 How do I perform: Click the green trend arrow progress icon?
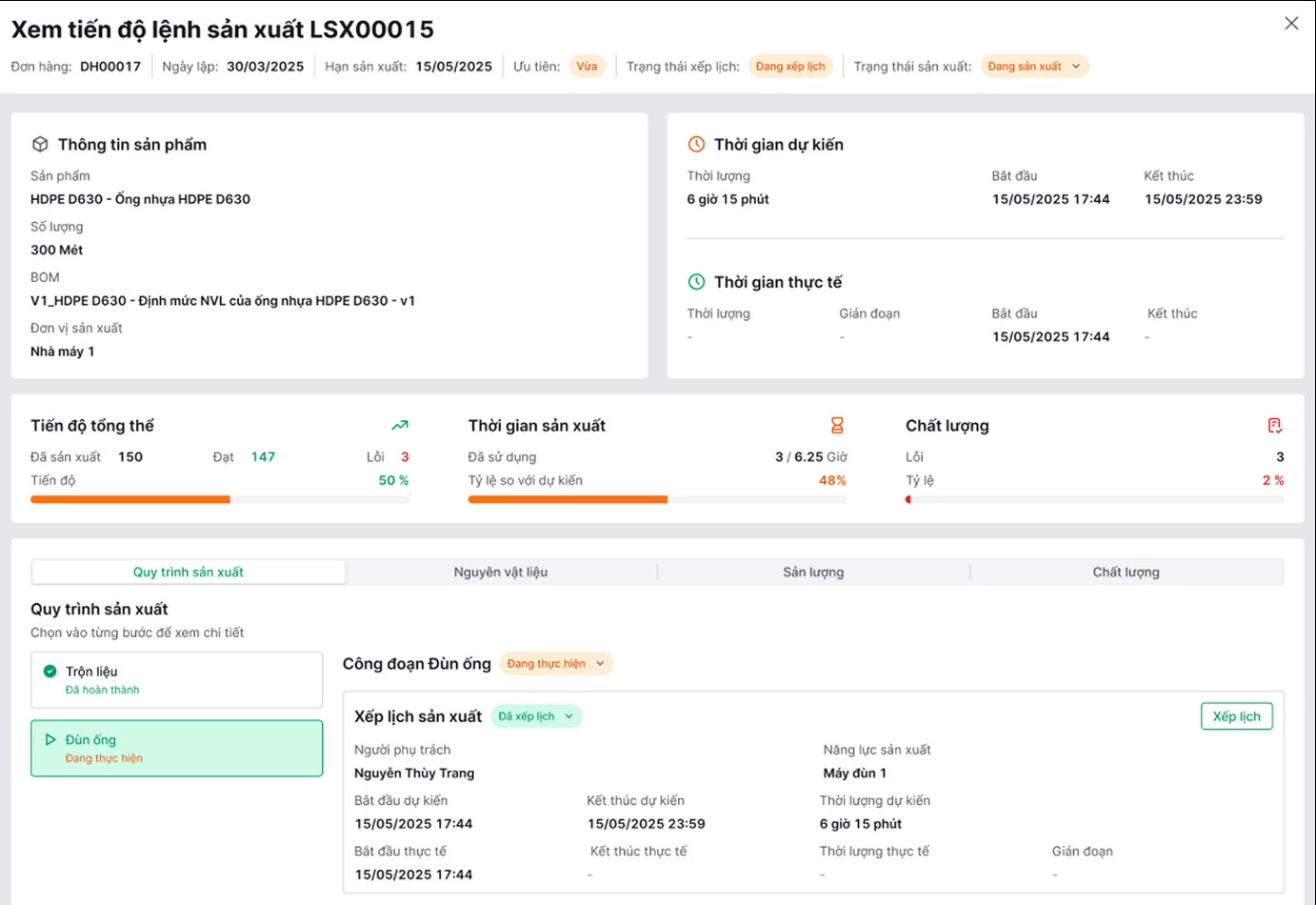(400, 426)
